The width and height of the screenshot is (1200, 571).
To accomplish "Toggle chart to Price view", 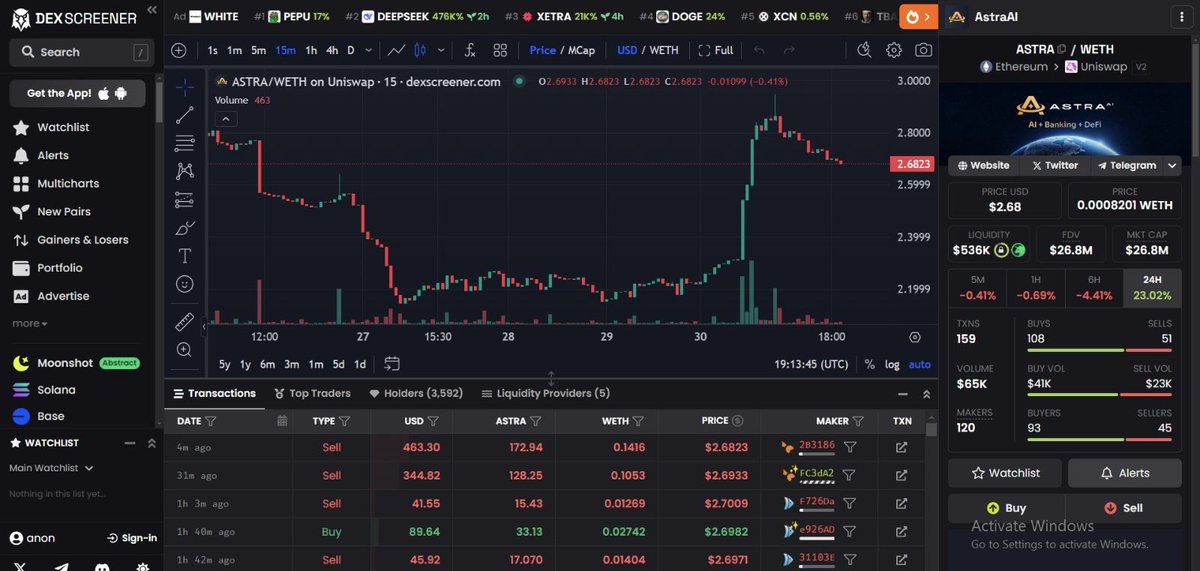I will tap(543, 50).
